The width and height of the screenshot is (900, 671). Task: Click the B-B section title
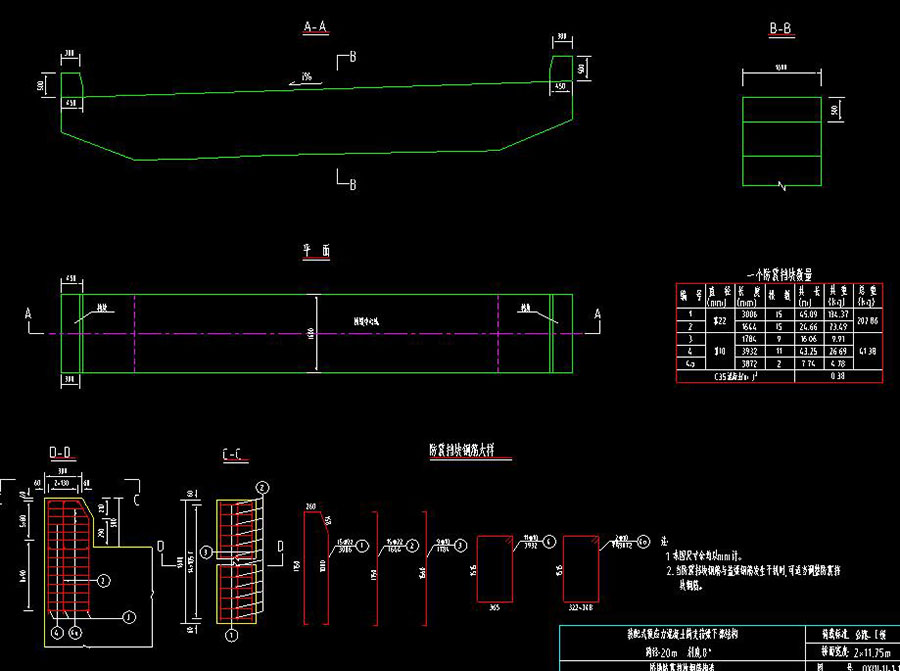(x=782, y=30)
